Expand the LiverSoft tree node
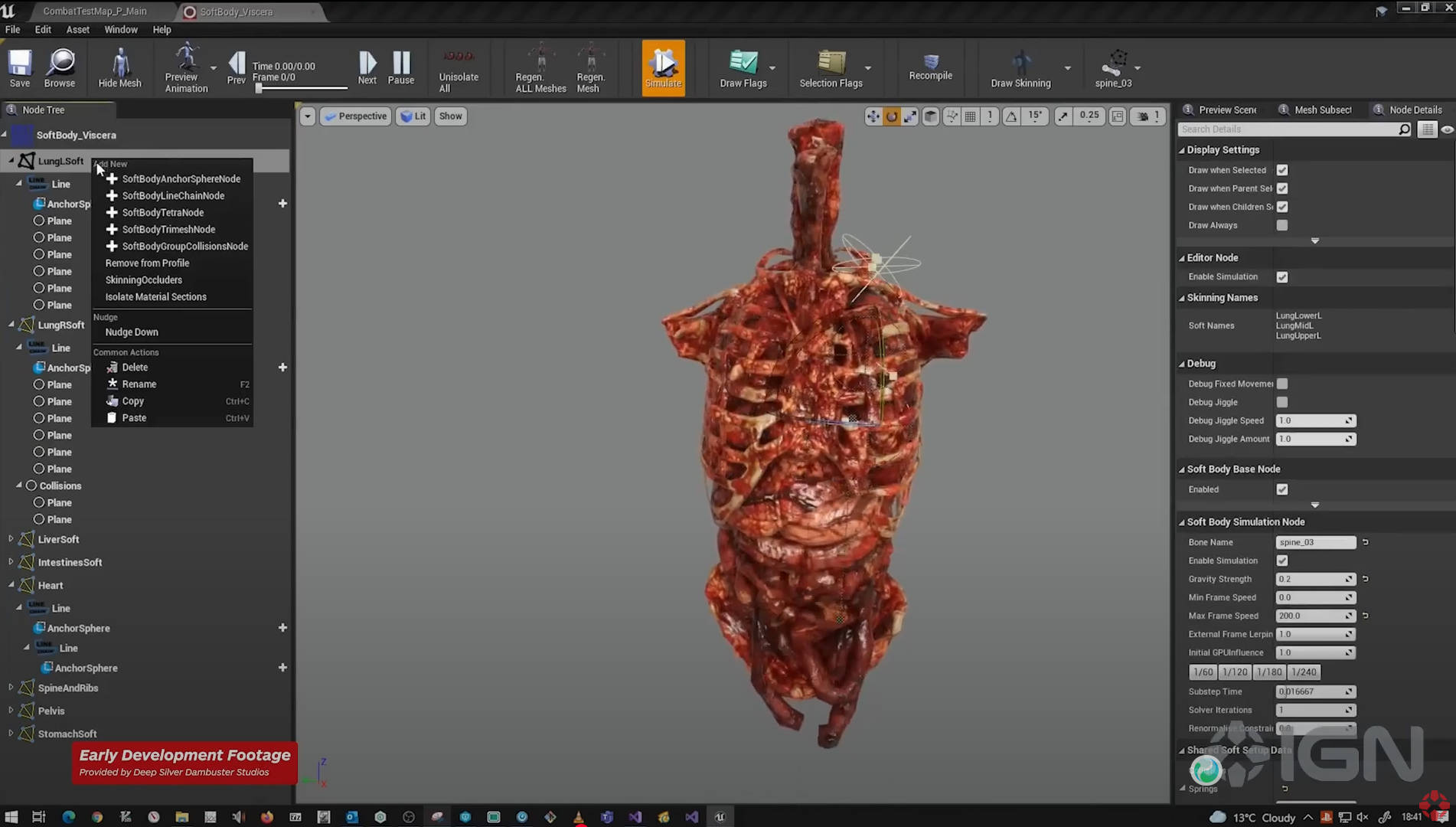The height and width of the screenshot is (827, 1456). 11,539
